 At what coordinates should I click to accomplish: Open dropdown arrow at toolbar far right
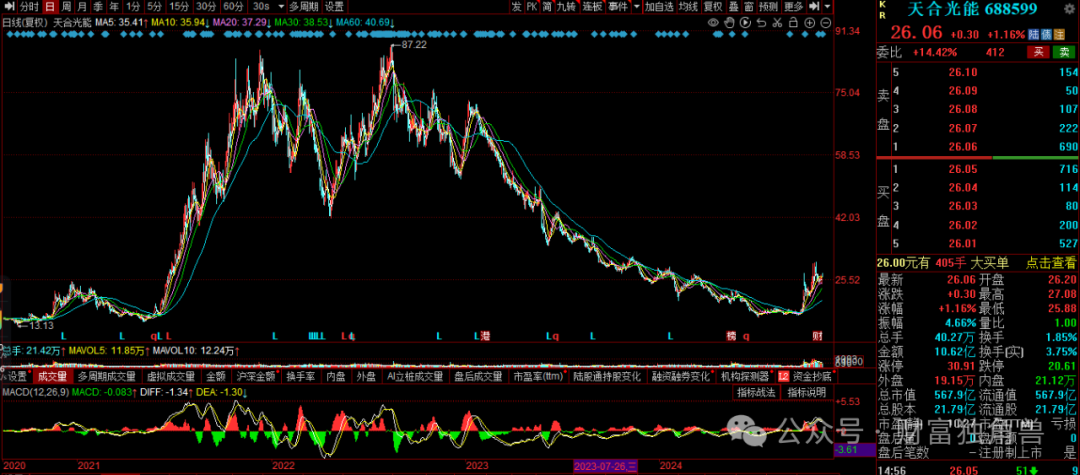tap(827, 6)
